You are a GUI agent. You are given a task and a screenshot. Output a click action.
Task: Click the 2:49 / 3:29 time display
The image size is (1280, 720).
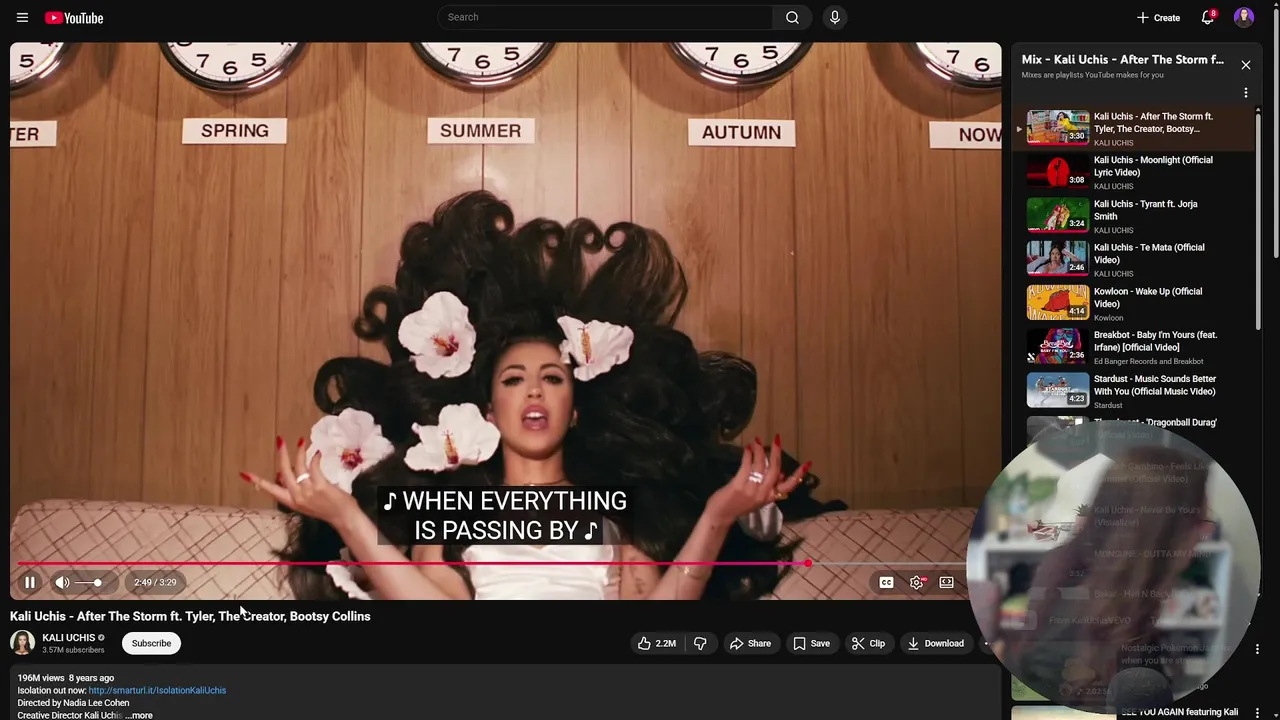[x=155, y=582]
